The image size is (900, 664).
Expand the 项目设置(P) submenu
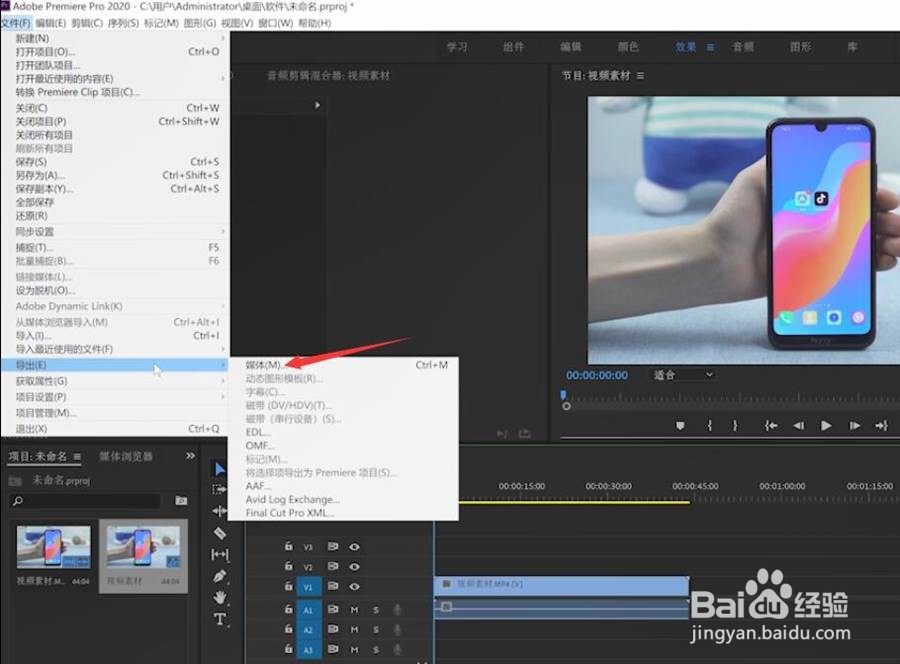pos(222,397)
